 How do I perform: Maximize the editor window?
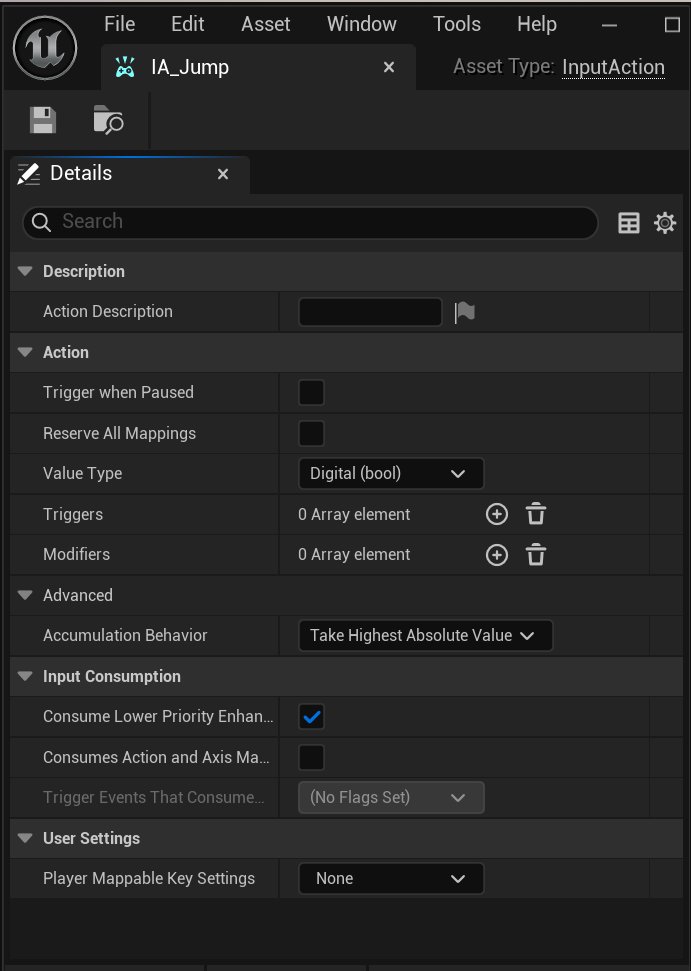tap(672, 25)
